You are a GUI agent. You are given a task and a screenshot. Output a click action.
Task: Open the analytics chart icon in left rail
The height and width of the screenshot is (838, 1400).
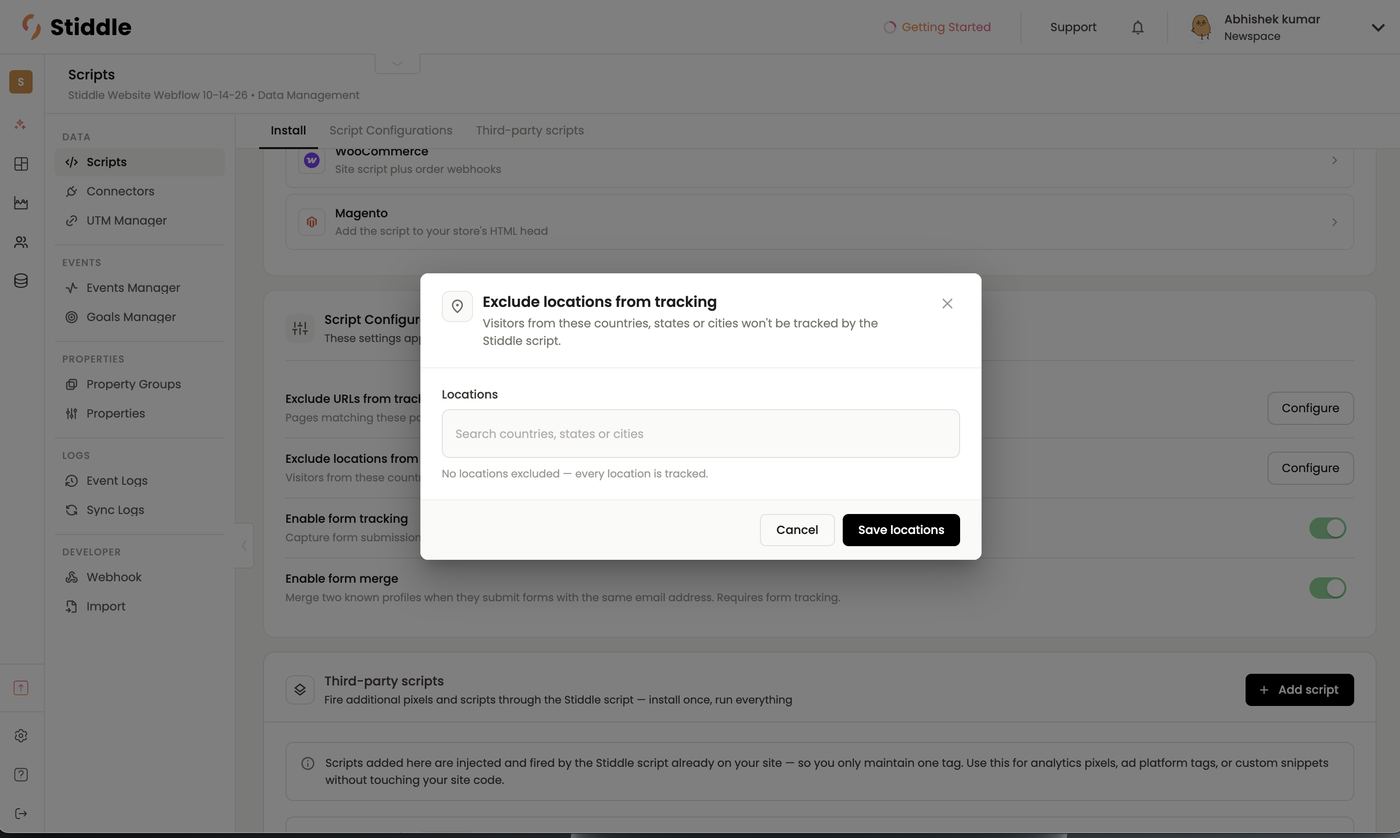tap(21, 203)
